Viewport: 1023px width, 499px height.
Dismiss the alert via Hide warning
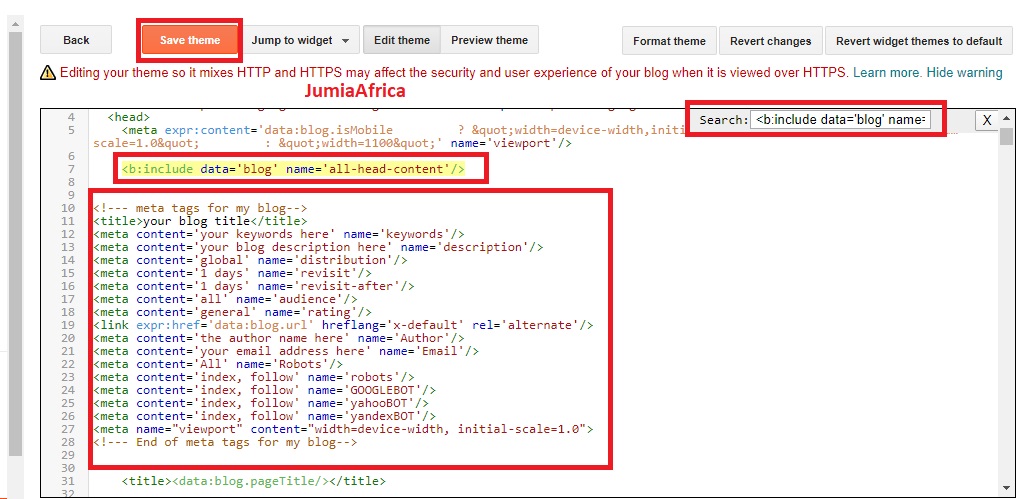(x=964, y=72)
